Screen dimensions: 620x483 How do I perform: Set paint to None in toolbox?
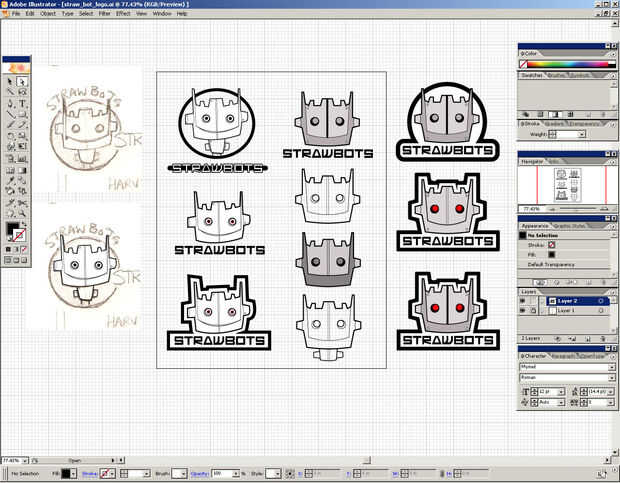tap(24, 249)
